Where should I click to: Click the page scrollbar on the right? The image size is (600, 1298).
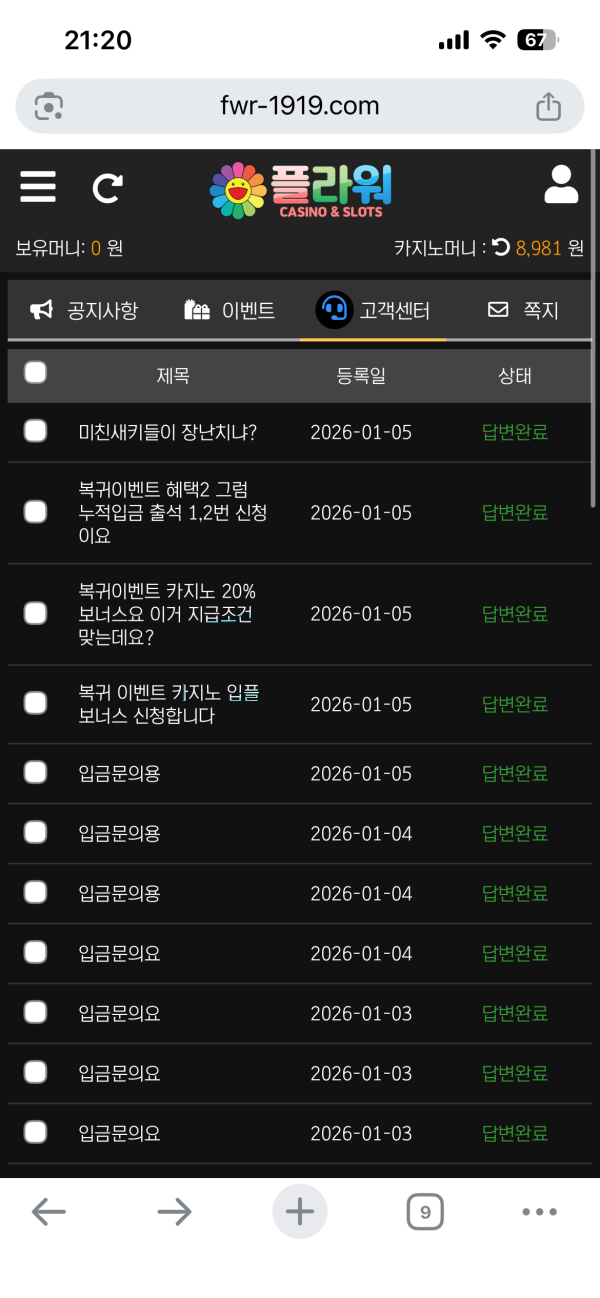coord(594,420)
